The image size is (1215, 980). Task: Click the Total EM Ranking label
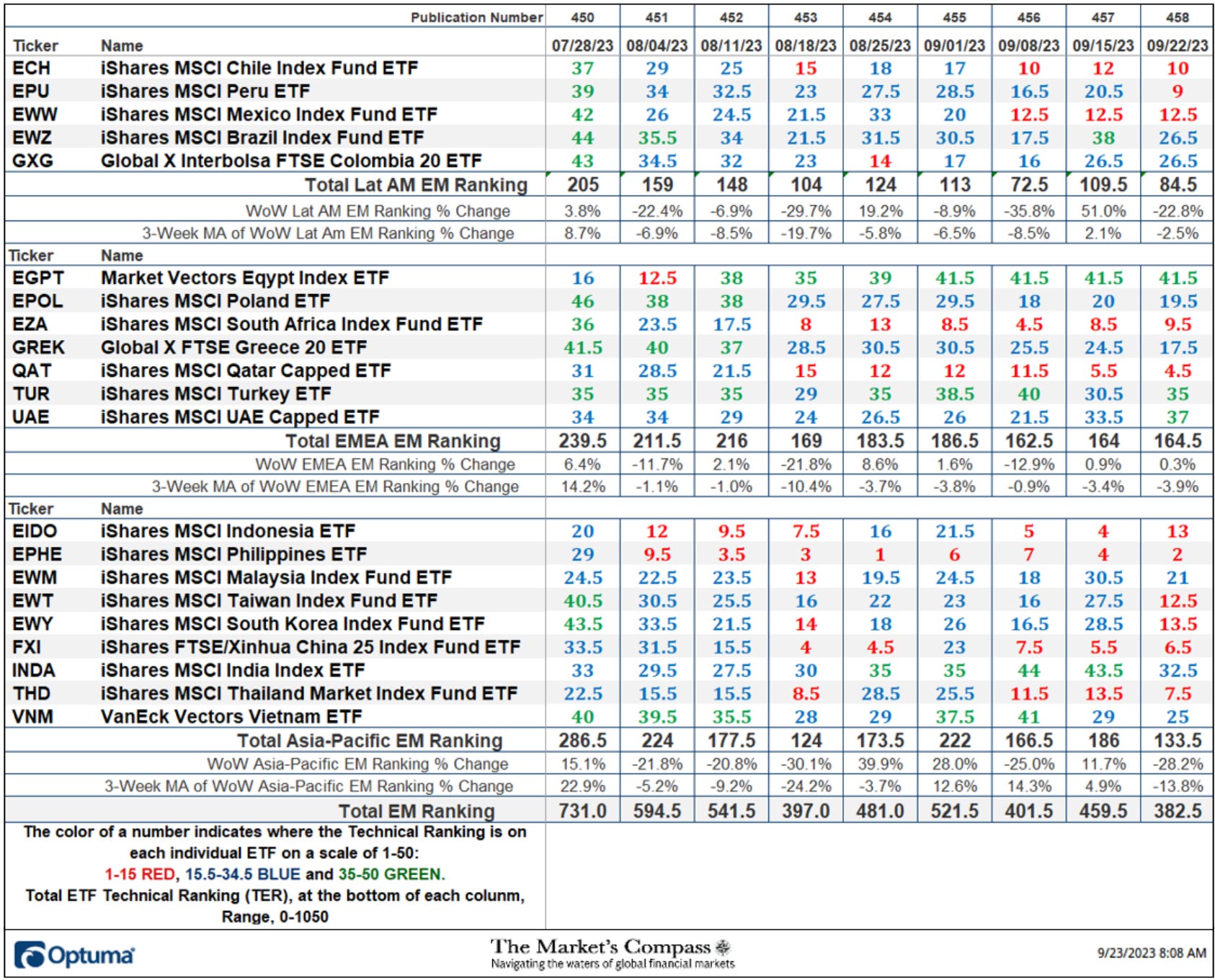click(417, 811)
